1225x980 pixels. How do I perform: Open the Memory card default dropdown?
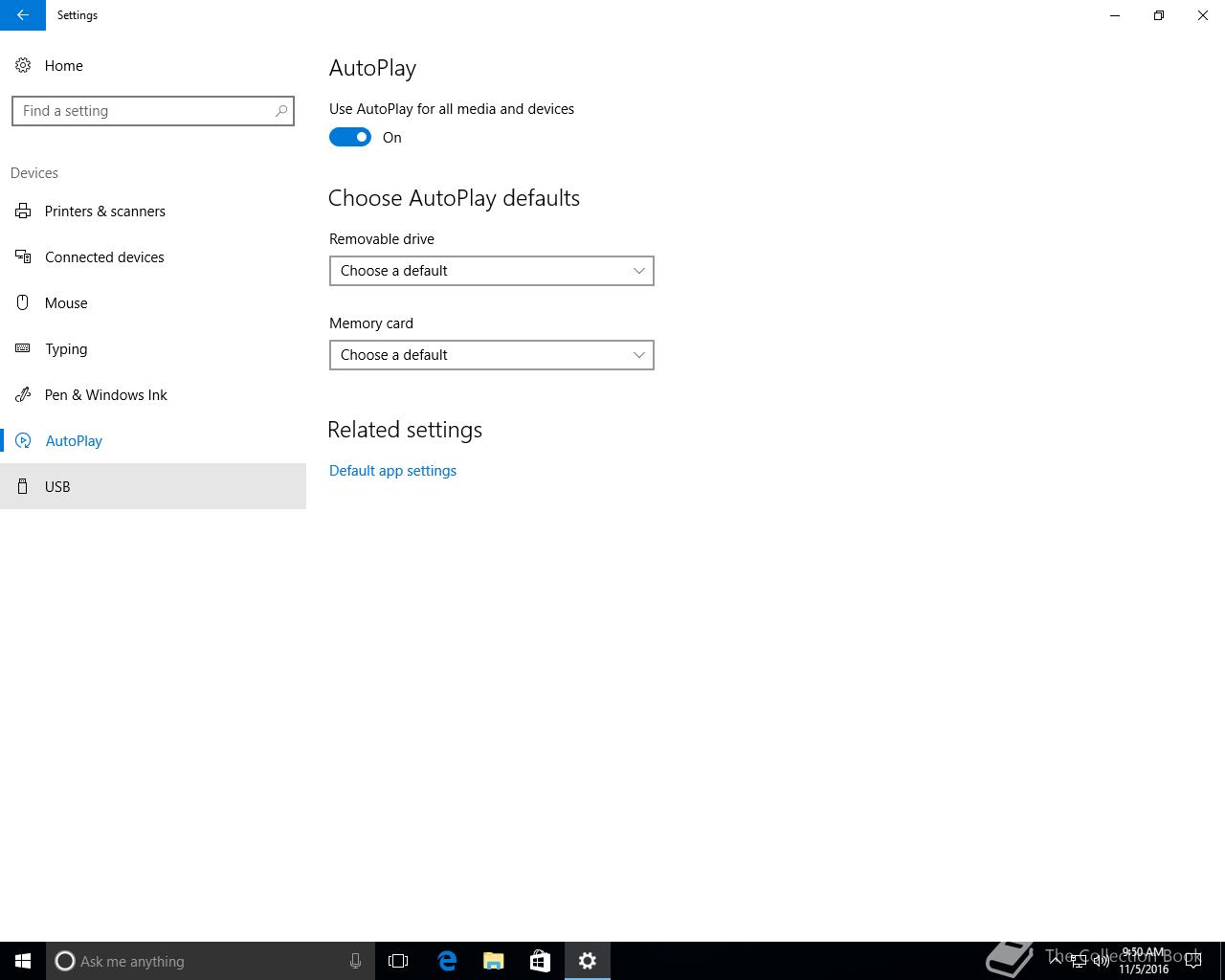coord(492,355)
